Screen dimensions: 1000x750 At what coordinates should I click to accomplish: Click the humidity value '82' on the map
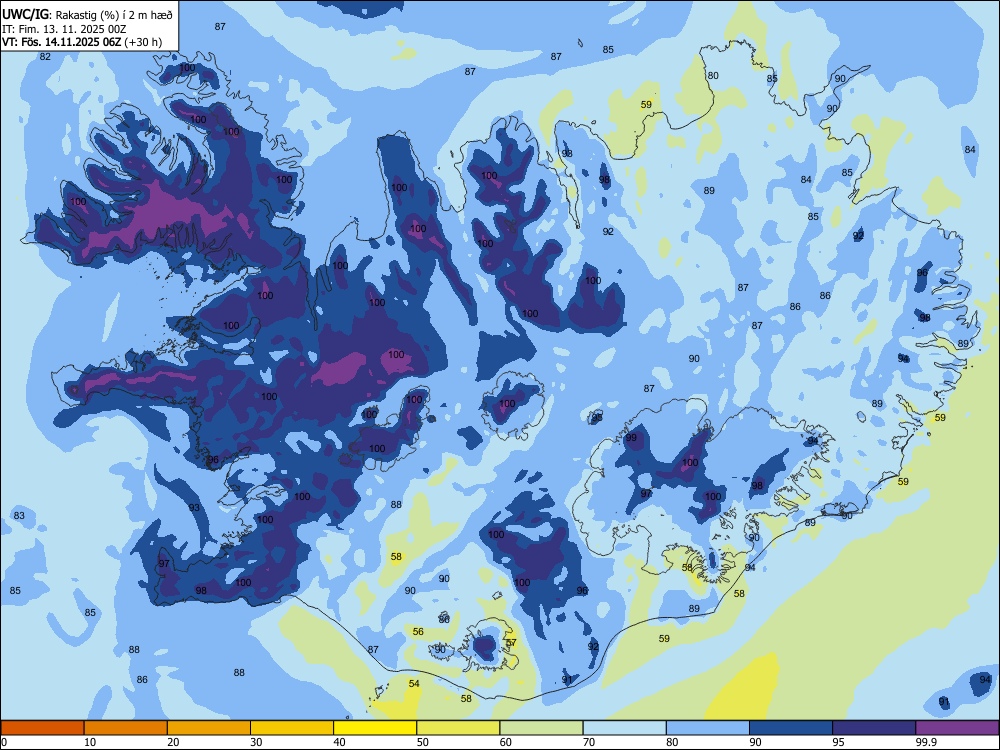tap(45, 56)
